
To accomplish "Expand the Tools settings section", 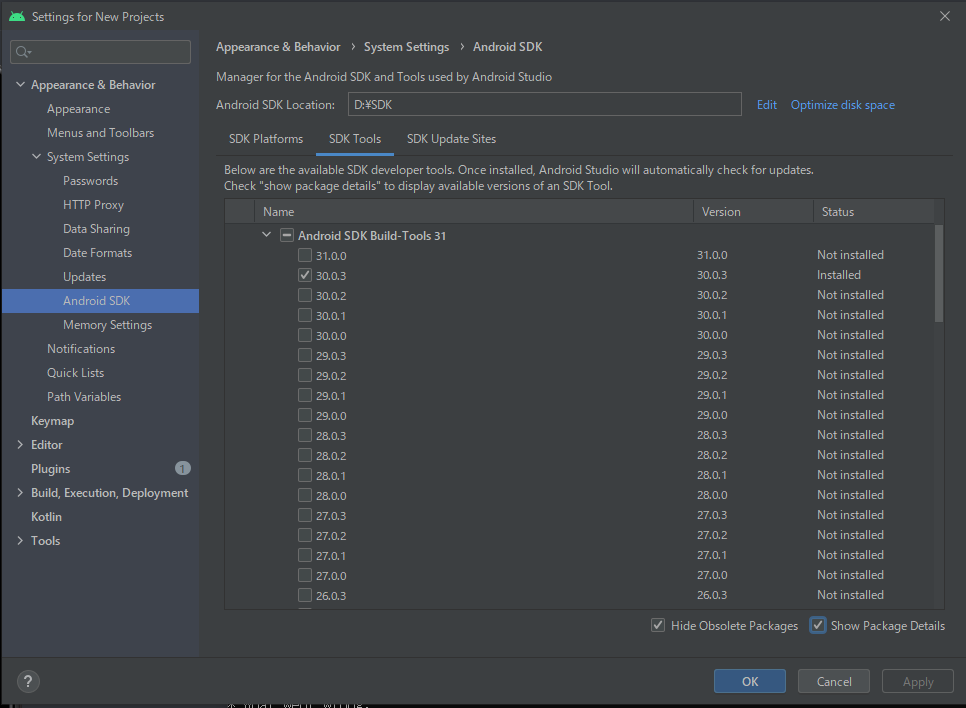I will click(x=20, y=541).
